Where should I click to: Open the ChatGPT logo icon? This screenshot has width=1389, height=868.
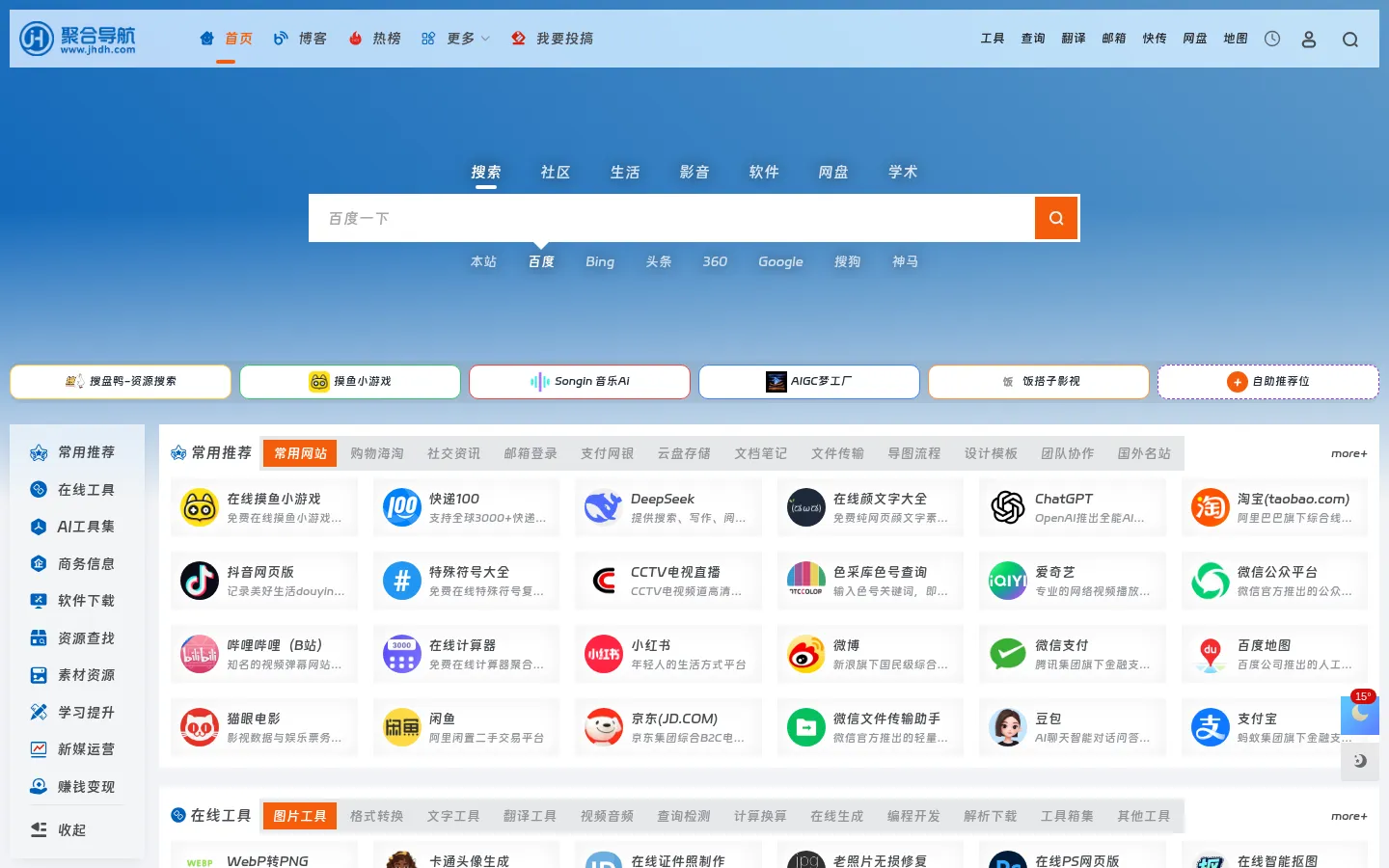coord(1007,507)
